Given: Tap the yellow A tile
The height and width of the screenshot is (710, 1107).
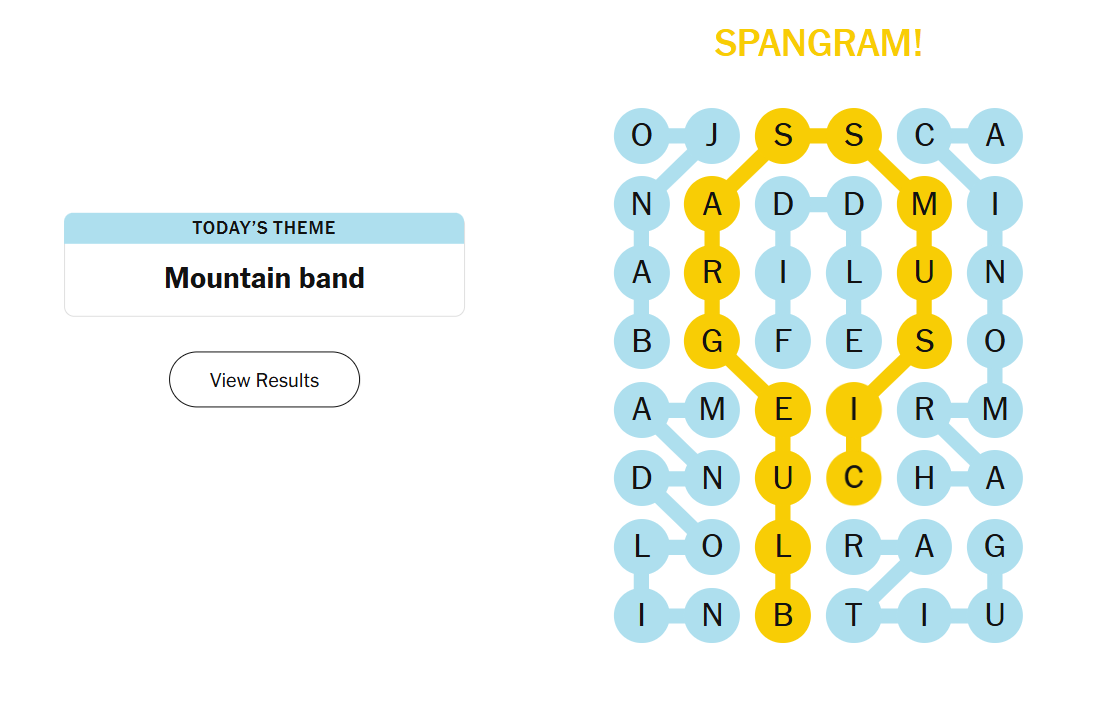Looking at the screenshot, I should 712,204.
